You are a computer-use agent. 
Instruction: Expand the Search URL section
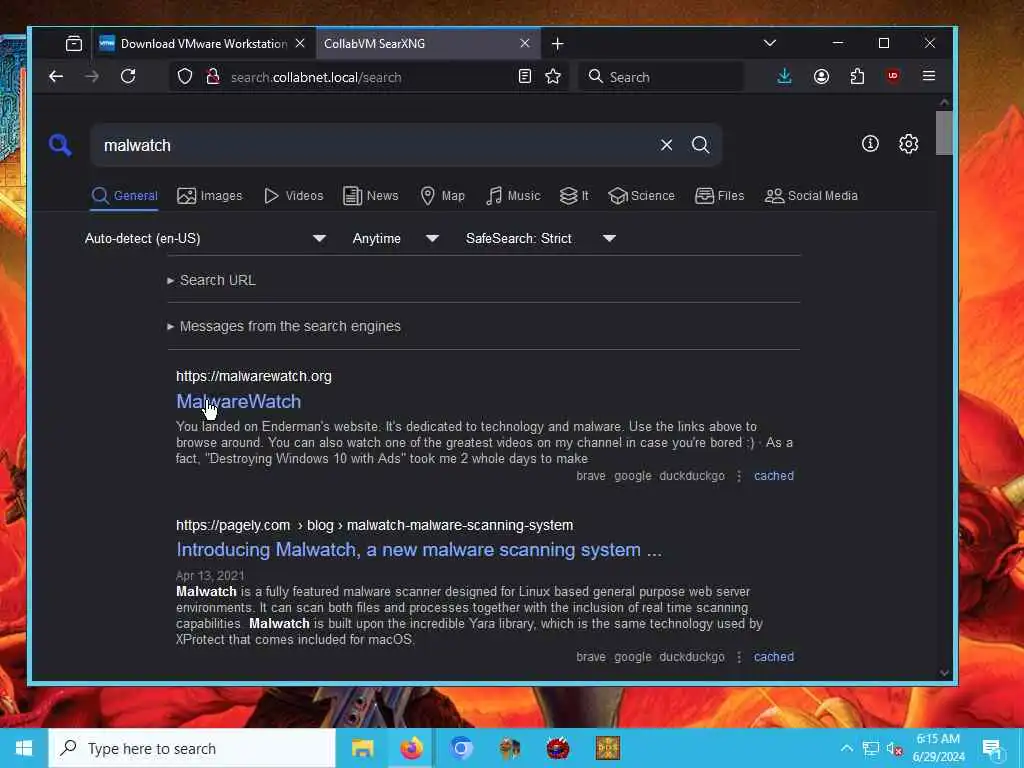212,280
